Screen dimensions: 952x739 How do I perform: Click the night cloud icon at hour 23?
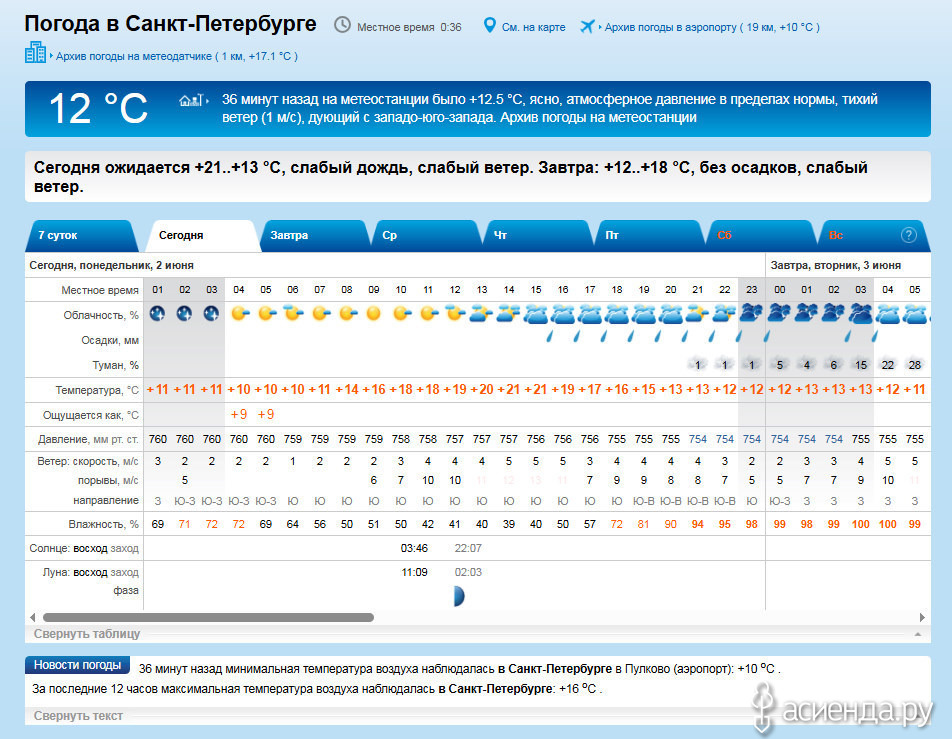tap(752, 313)
